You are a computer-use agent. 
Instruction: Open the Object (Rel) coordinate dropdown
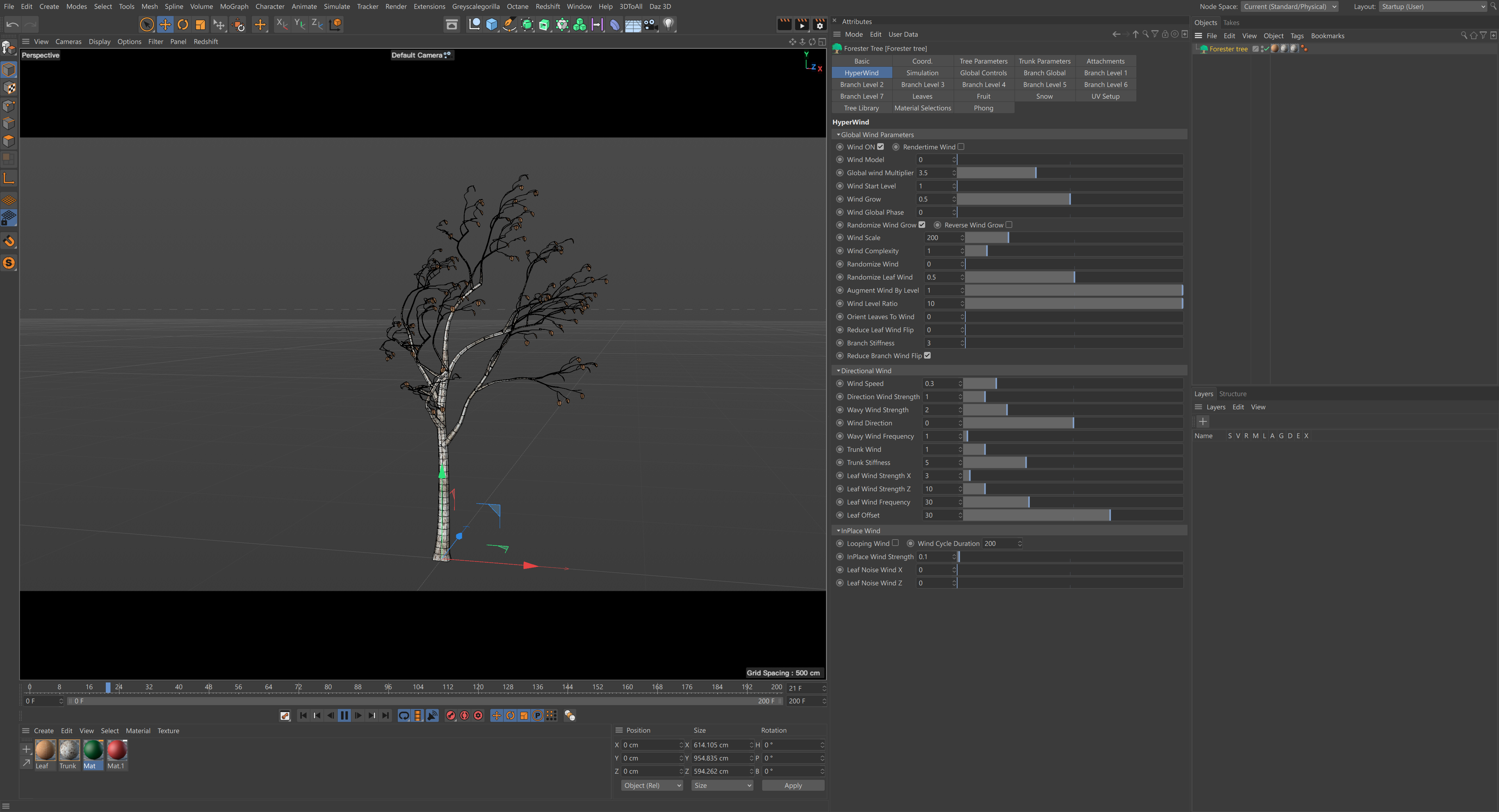click(652, 785)
